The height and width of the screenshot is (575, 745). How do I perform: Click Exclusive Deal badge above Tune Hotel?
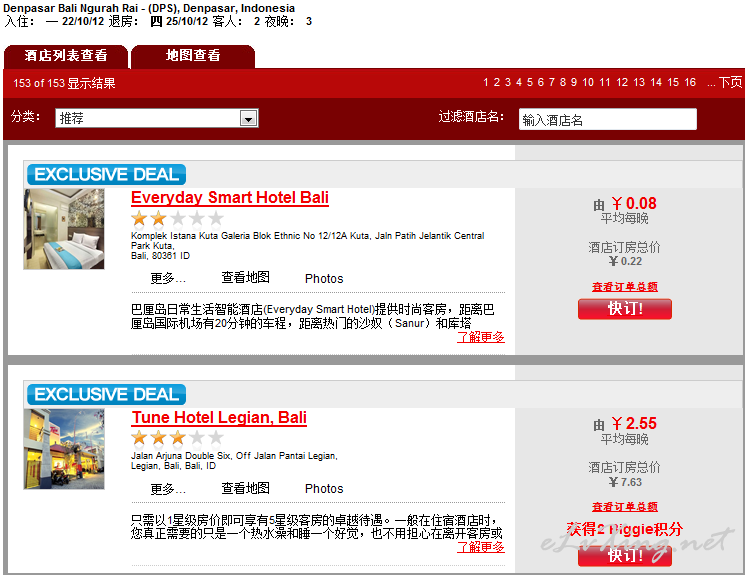[x=106, y=394]
